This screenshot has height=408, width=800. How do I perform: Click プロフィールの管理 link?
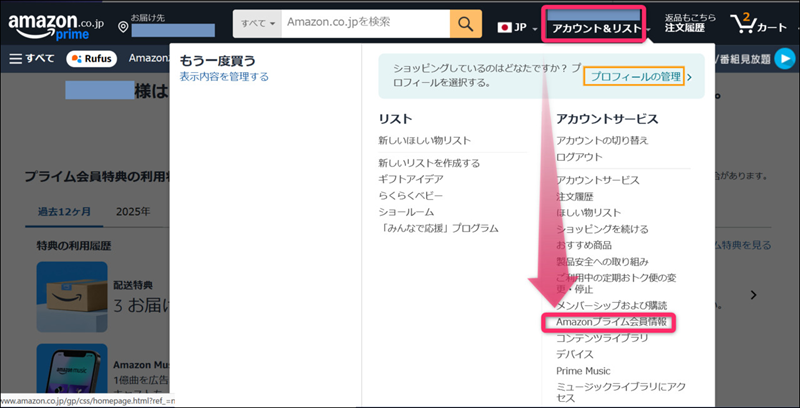635,77
